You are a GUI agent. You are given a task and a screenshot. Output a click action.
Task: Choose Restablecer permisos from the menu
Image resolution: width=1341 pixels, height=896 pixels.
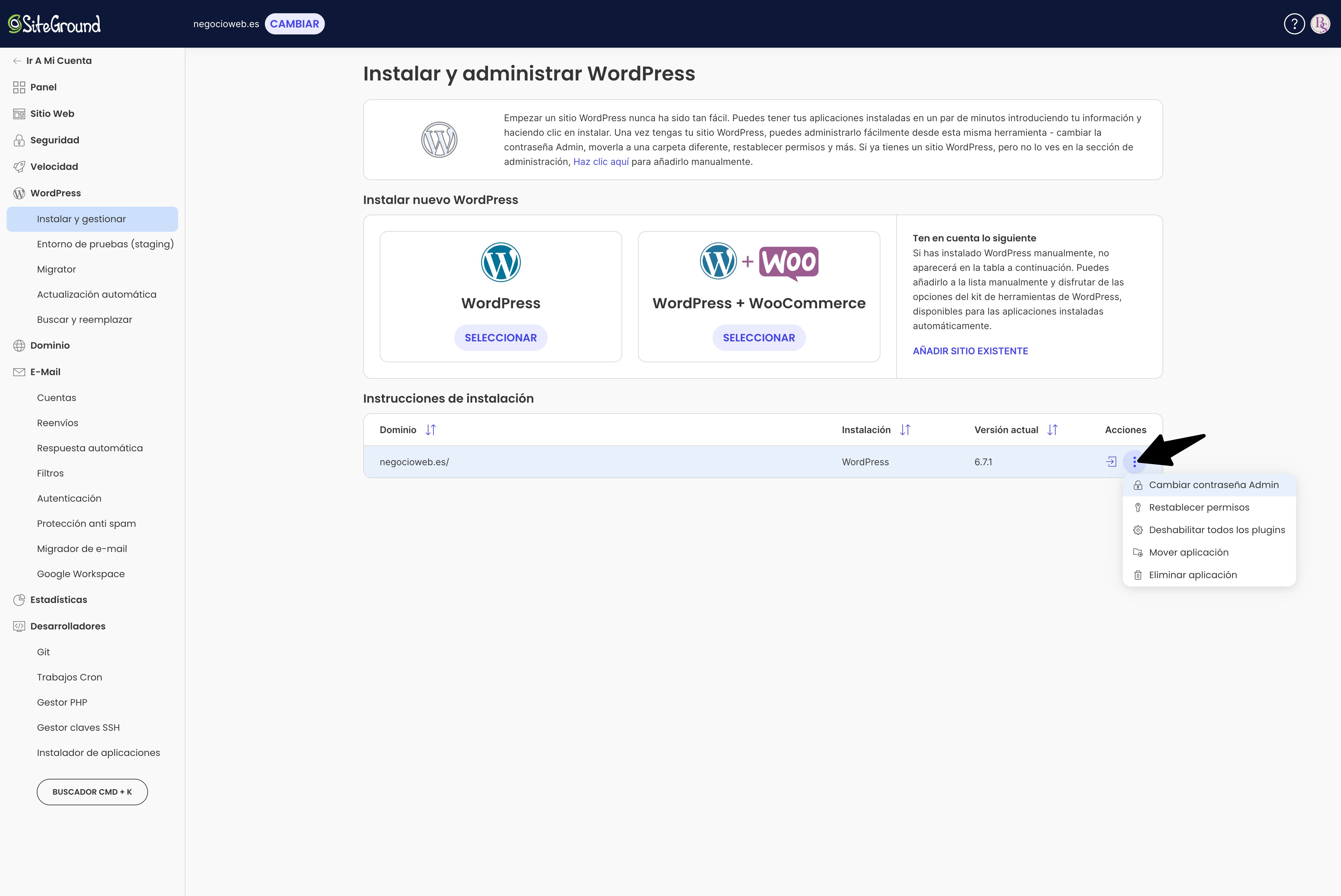pyautogui.click(x=1209, y=507)
